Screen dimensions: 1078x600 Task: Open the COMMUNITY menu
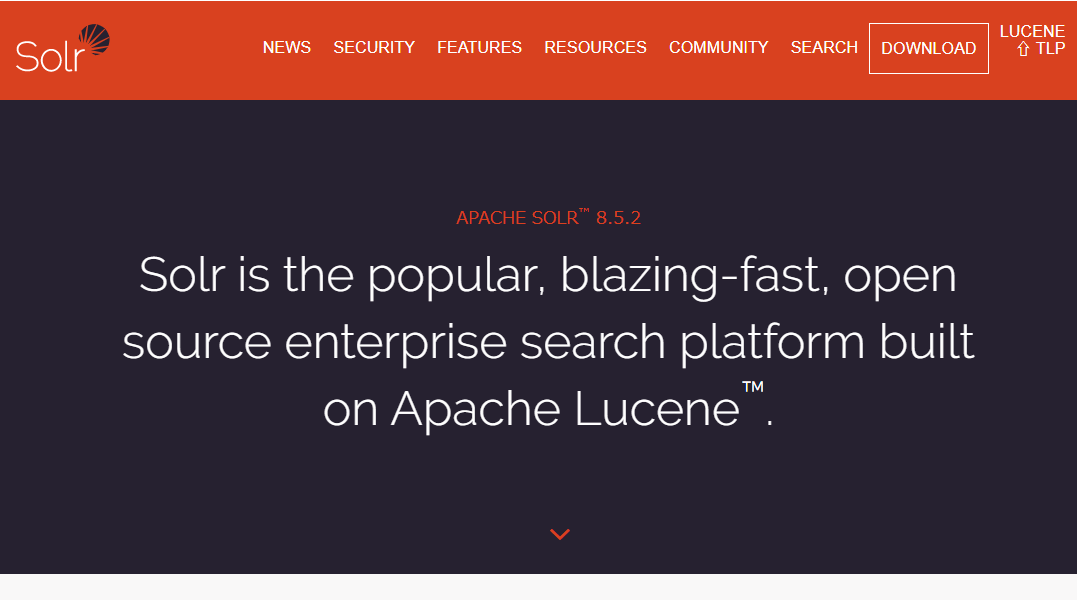pos(718,47)
